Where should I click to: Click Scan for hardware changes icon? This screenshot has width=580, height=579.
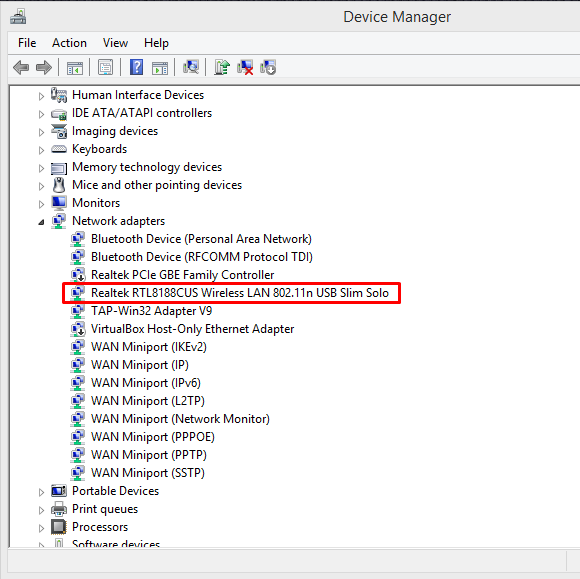[x=191, y=68]
